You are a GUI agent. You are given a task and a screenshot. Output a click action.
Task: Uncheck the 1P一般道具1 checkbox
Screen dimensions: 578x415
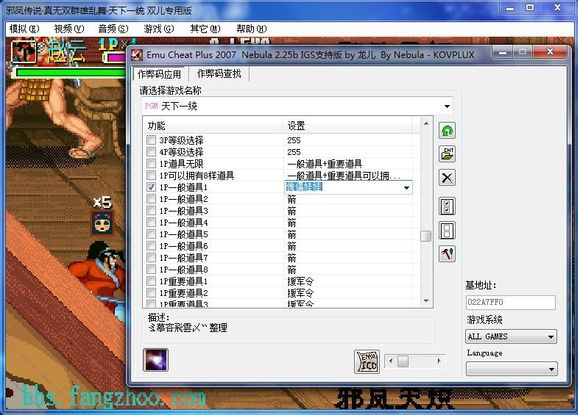click(x=151, y=187)
